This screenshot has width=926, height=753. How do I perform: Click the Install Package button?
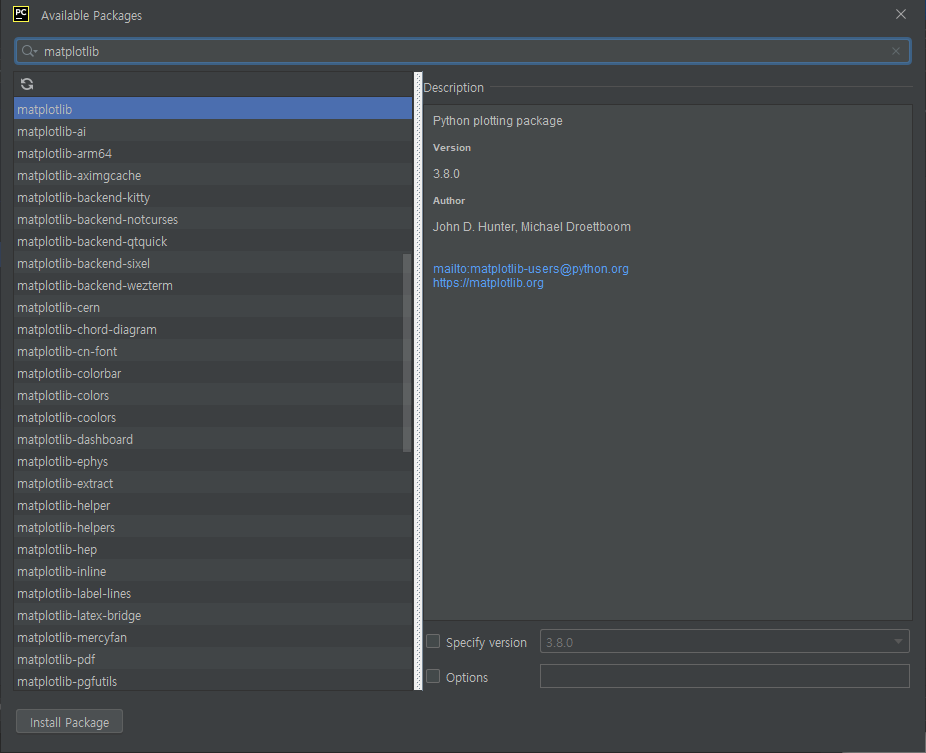70,722
